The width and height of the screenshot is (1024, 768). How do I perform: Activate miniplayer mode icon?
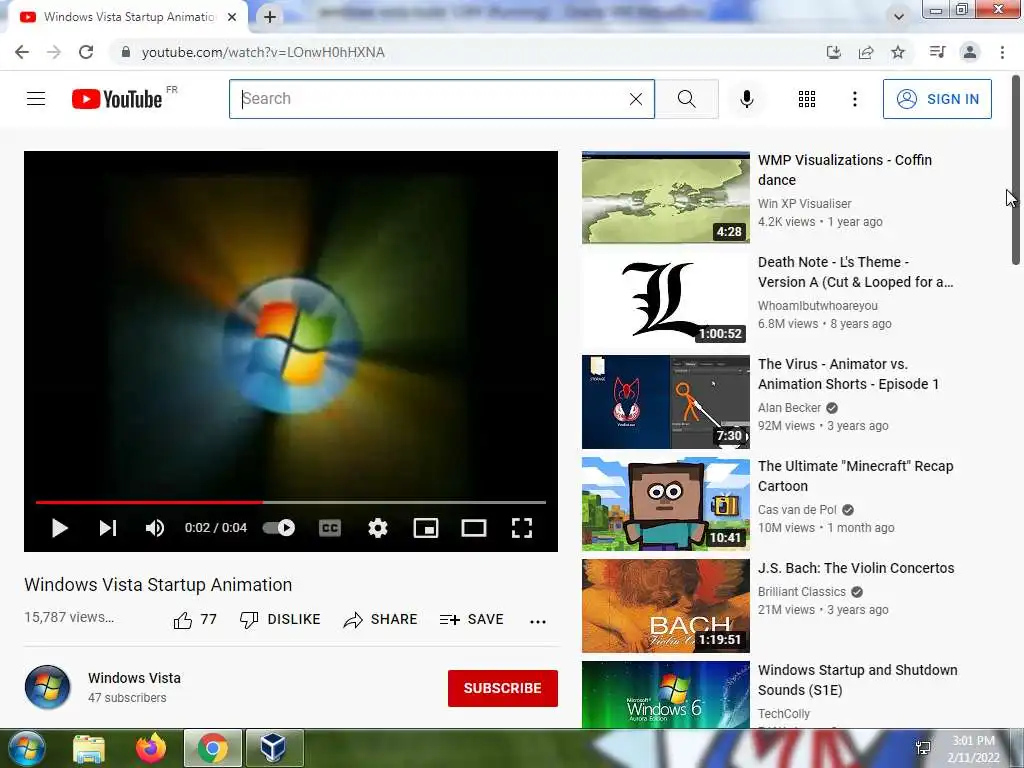click(426, 528)
